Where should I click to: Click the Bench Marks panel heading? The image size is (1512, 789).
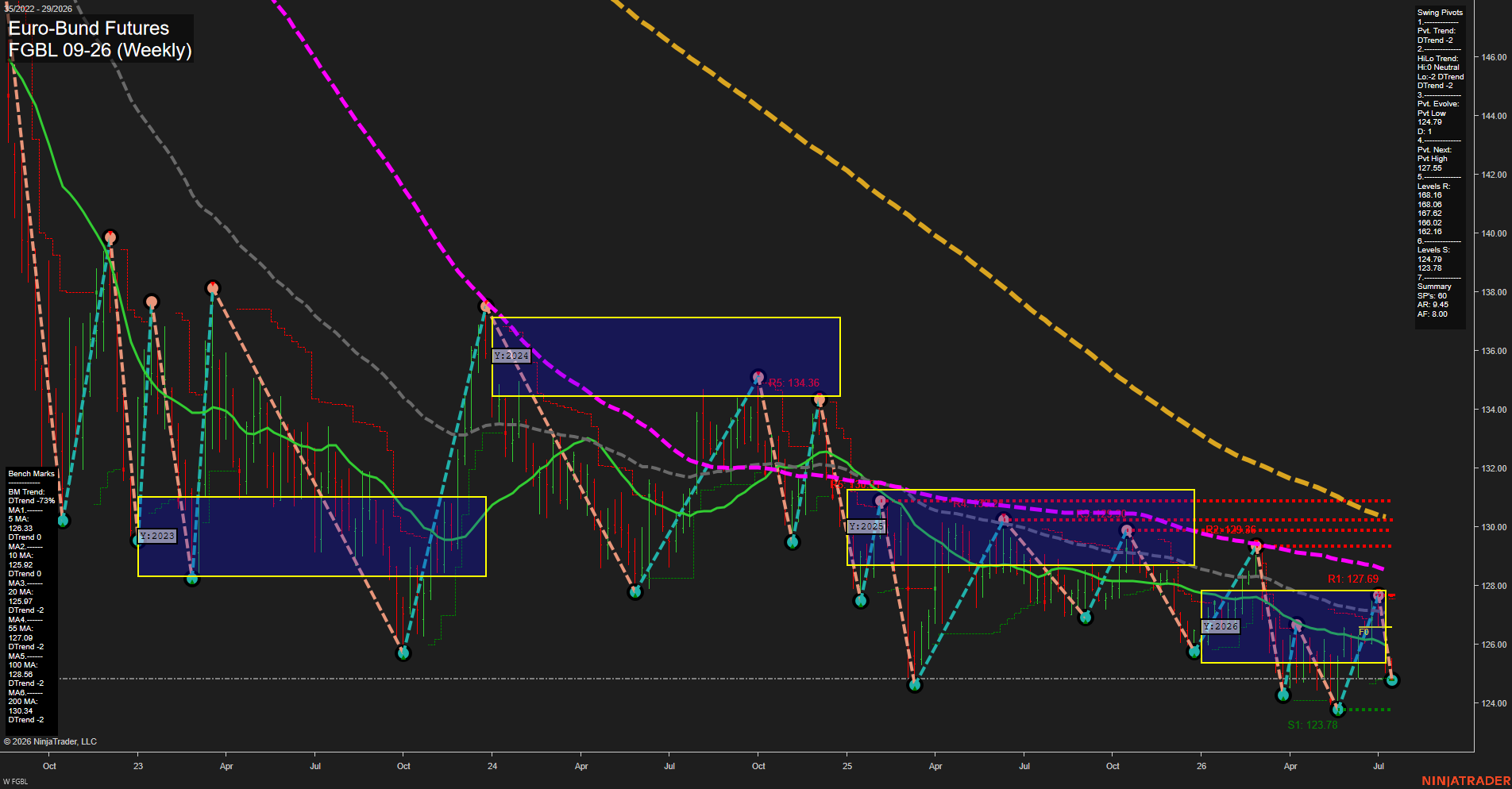click(x=32, y=474)
